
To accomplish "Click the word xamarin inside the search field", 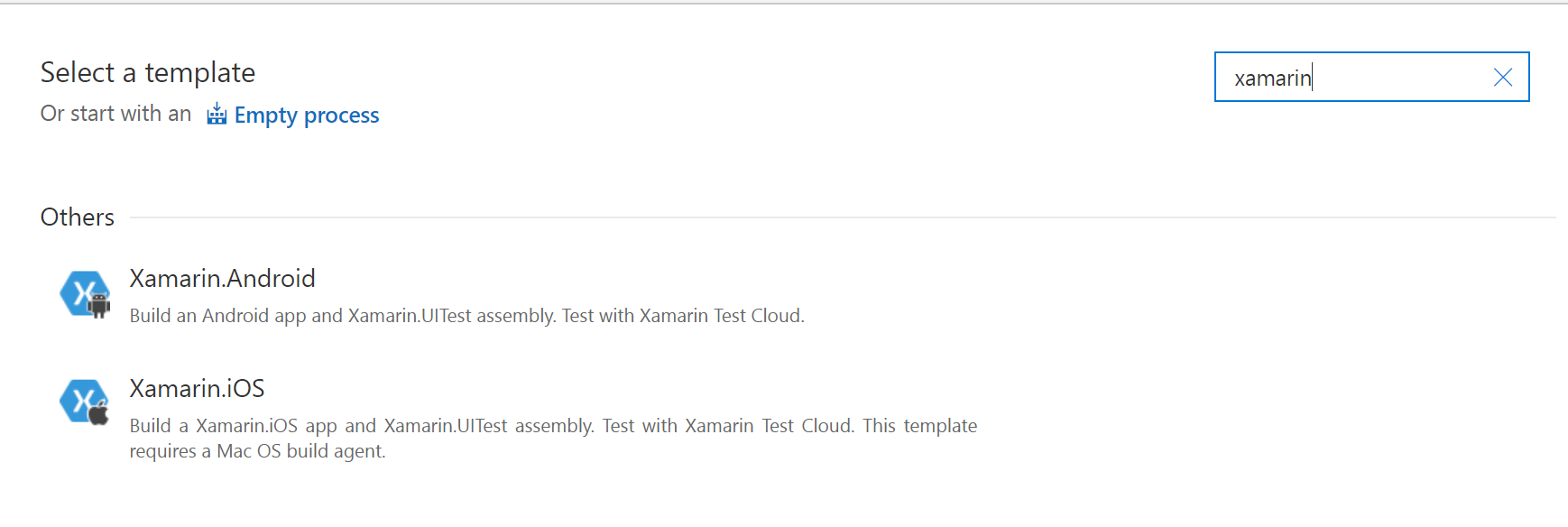I will (1272, 79).
